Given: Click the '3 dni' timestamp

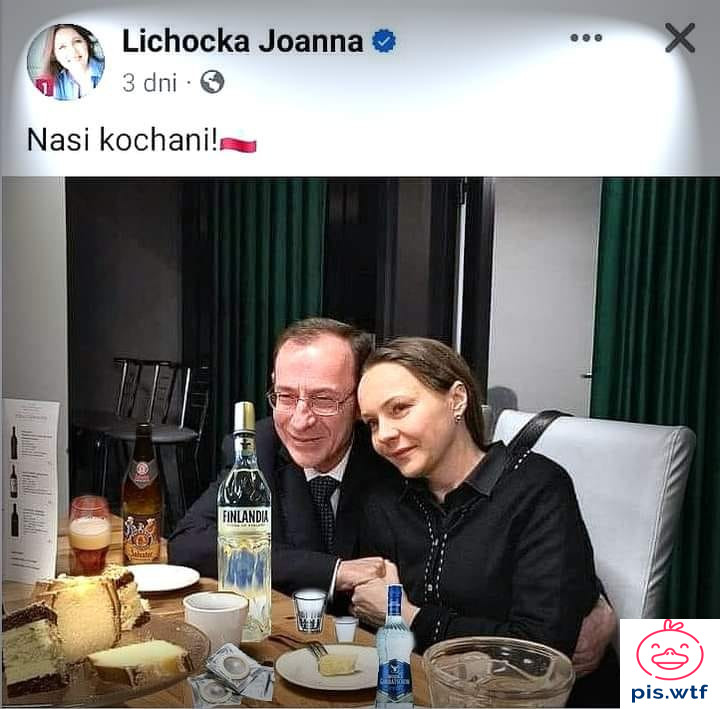Looking at the screenshot, I should point(150,83).
